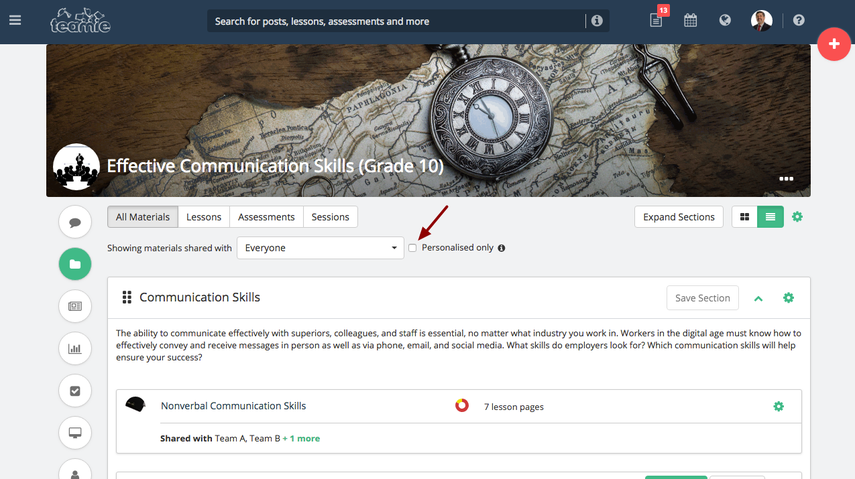
Task: Open the bar chart reports sidebar icon
Action: click(x=75, y=348)
